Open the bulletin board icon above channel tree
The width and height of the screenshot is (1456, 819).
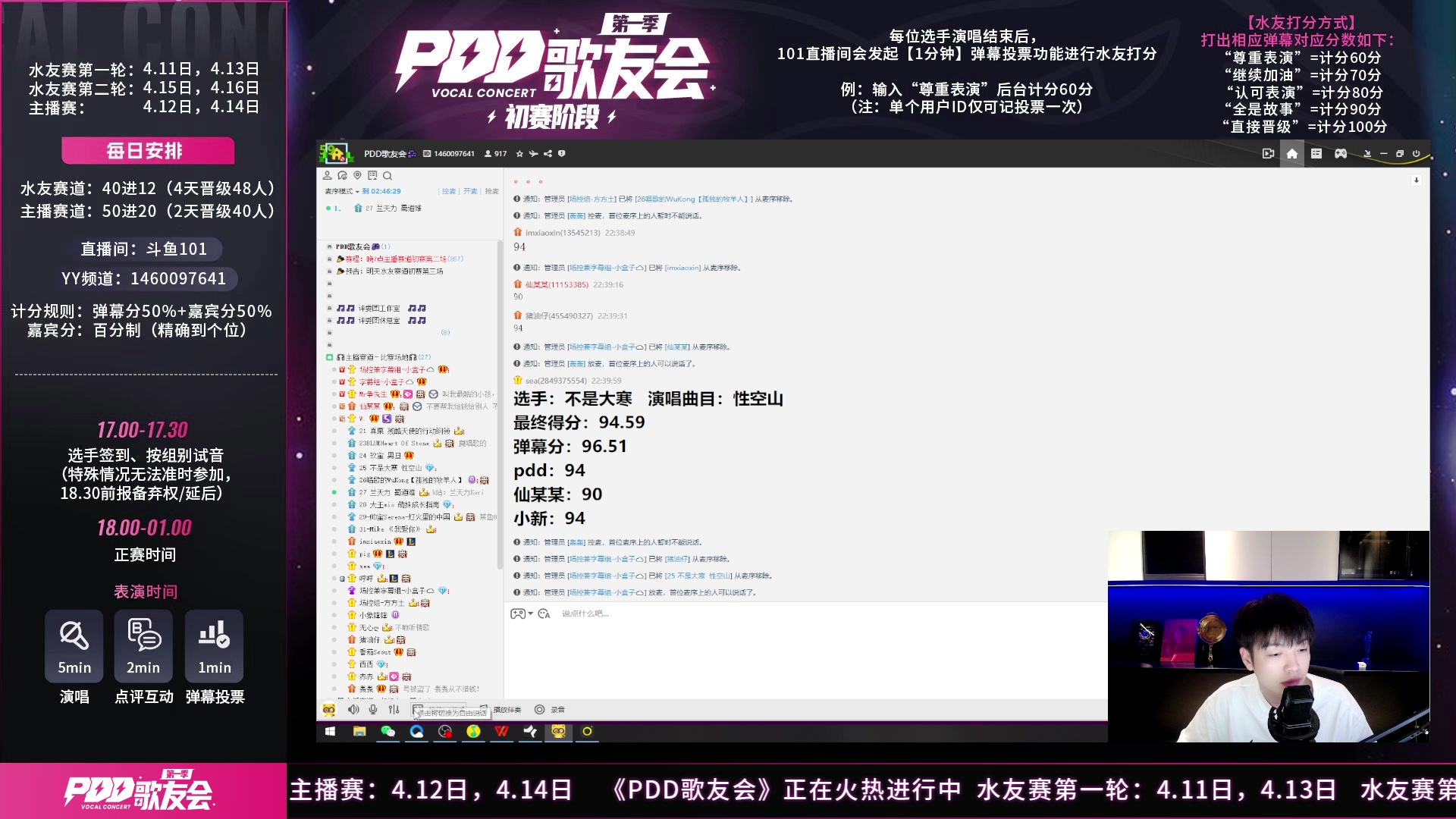[x=372, y=175]
